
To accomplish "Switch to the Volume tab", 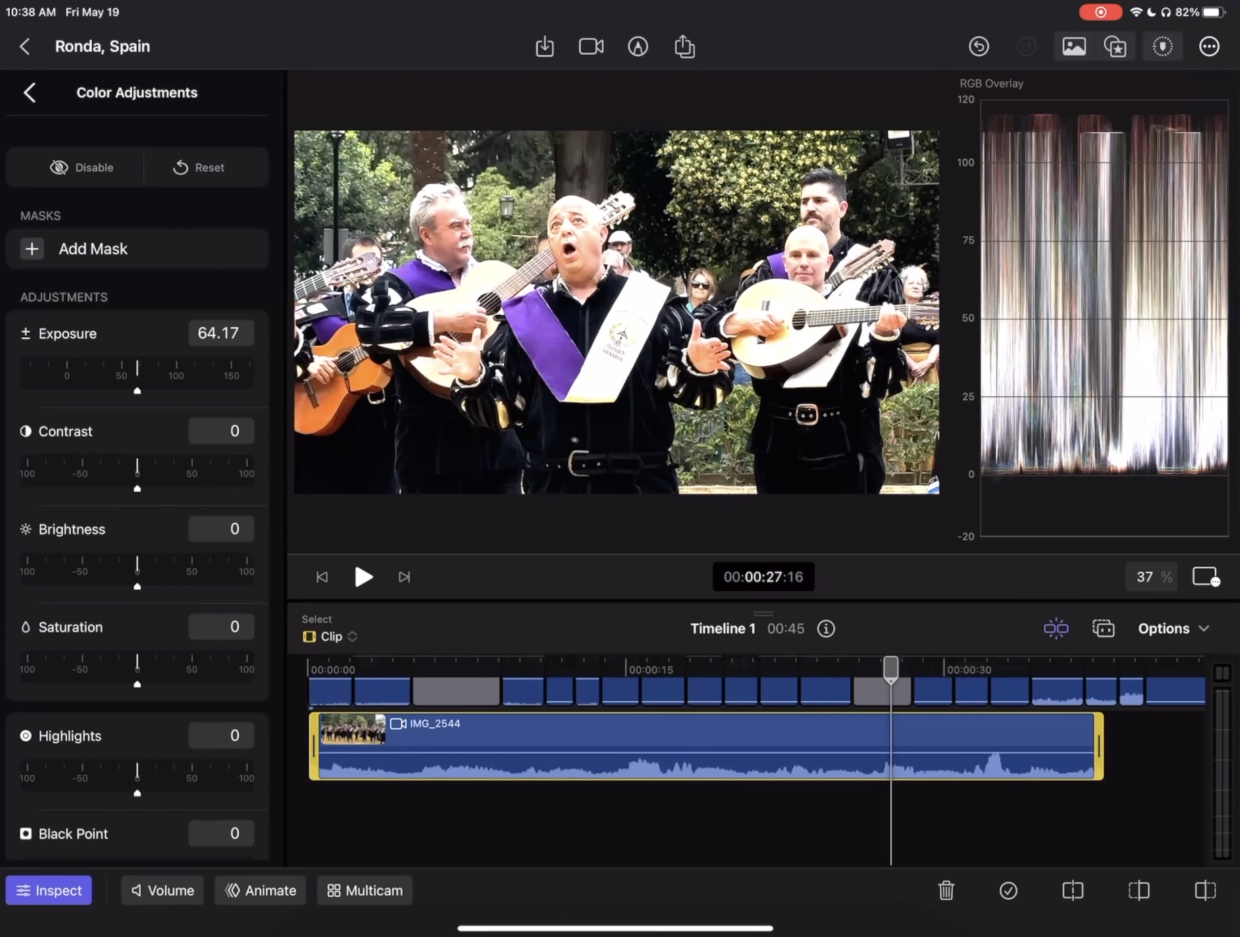I will pyautogui.click(x=162, y=890).
